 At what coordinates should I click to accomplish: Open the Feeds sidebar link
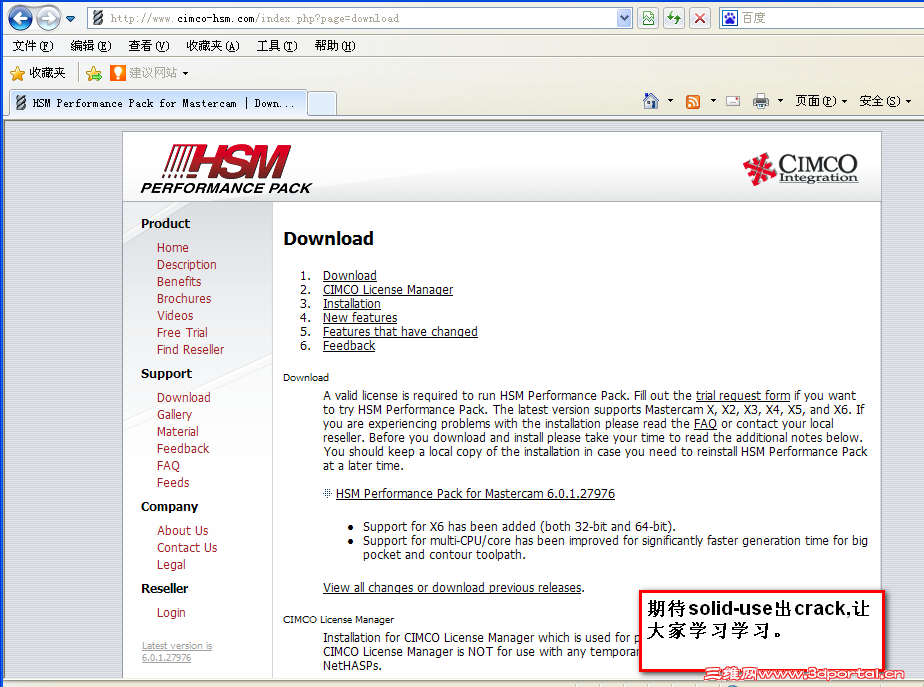[173, 483]
